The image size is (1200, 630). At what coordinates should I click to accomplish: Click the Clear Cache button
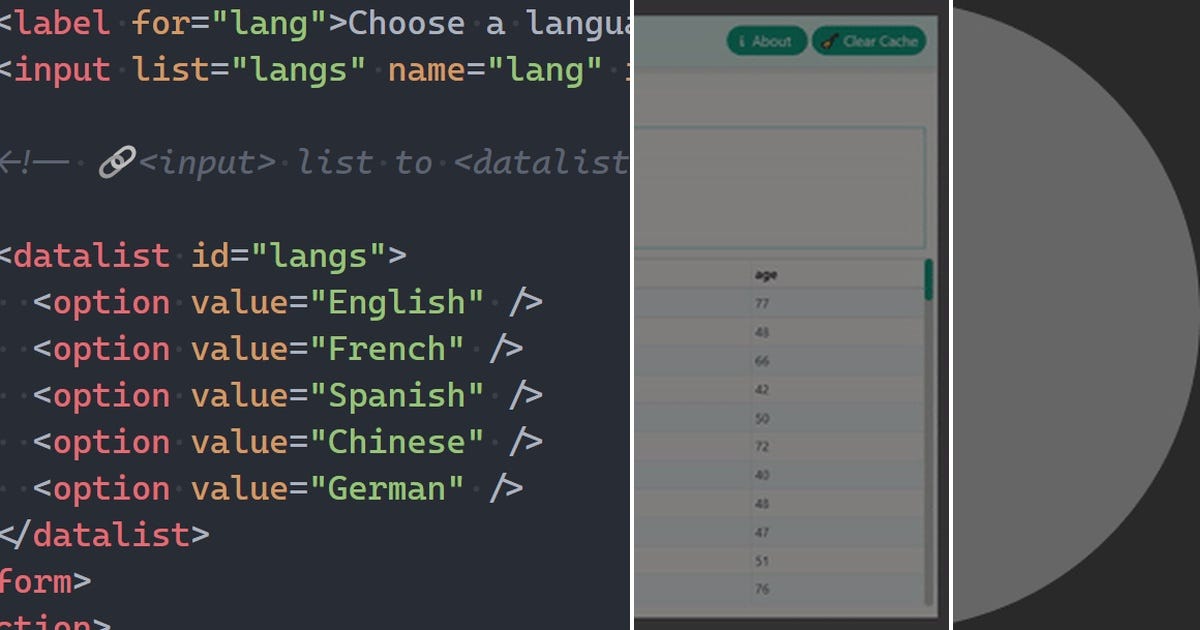pyautogui.click(x=870, y=41)
